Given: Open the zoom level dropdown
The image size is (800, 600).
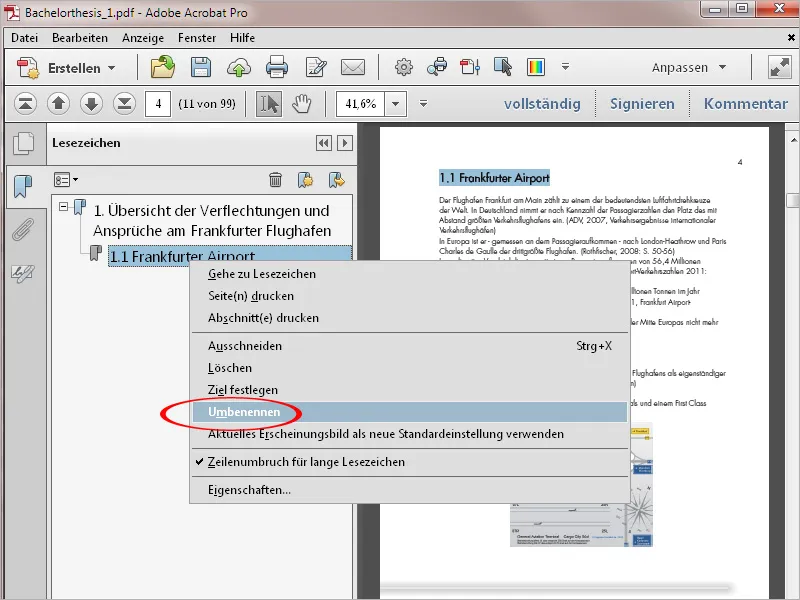Looking at the screenshot, I should click(394, 103).
